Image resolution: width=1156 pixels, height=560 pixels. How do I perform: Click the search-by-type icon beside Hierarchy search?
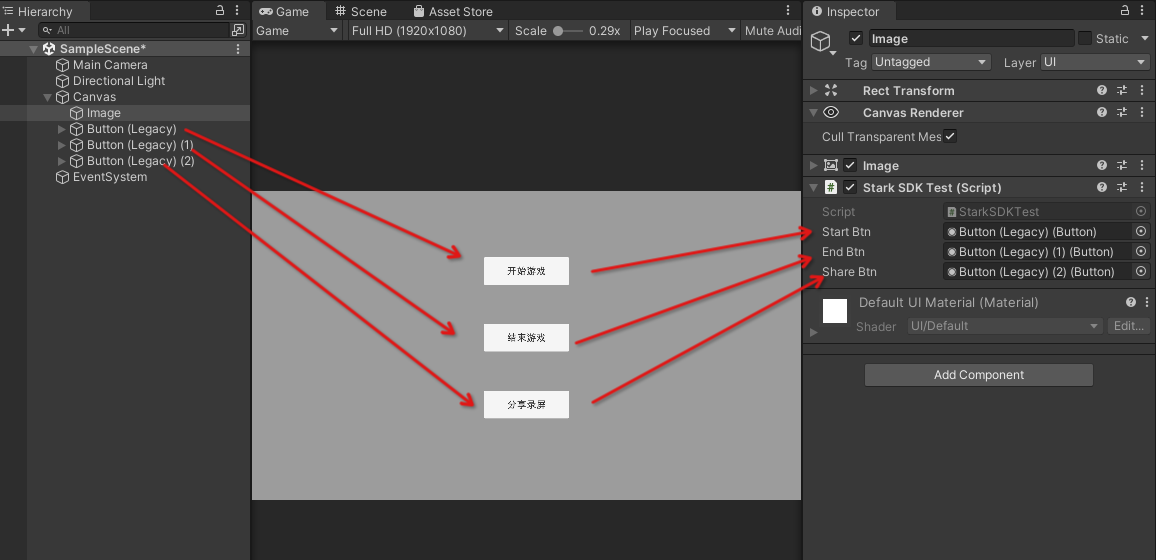[x=238, y=30]
